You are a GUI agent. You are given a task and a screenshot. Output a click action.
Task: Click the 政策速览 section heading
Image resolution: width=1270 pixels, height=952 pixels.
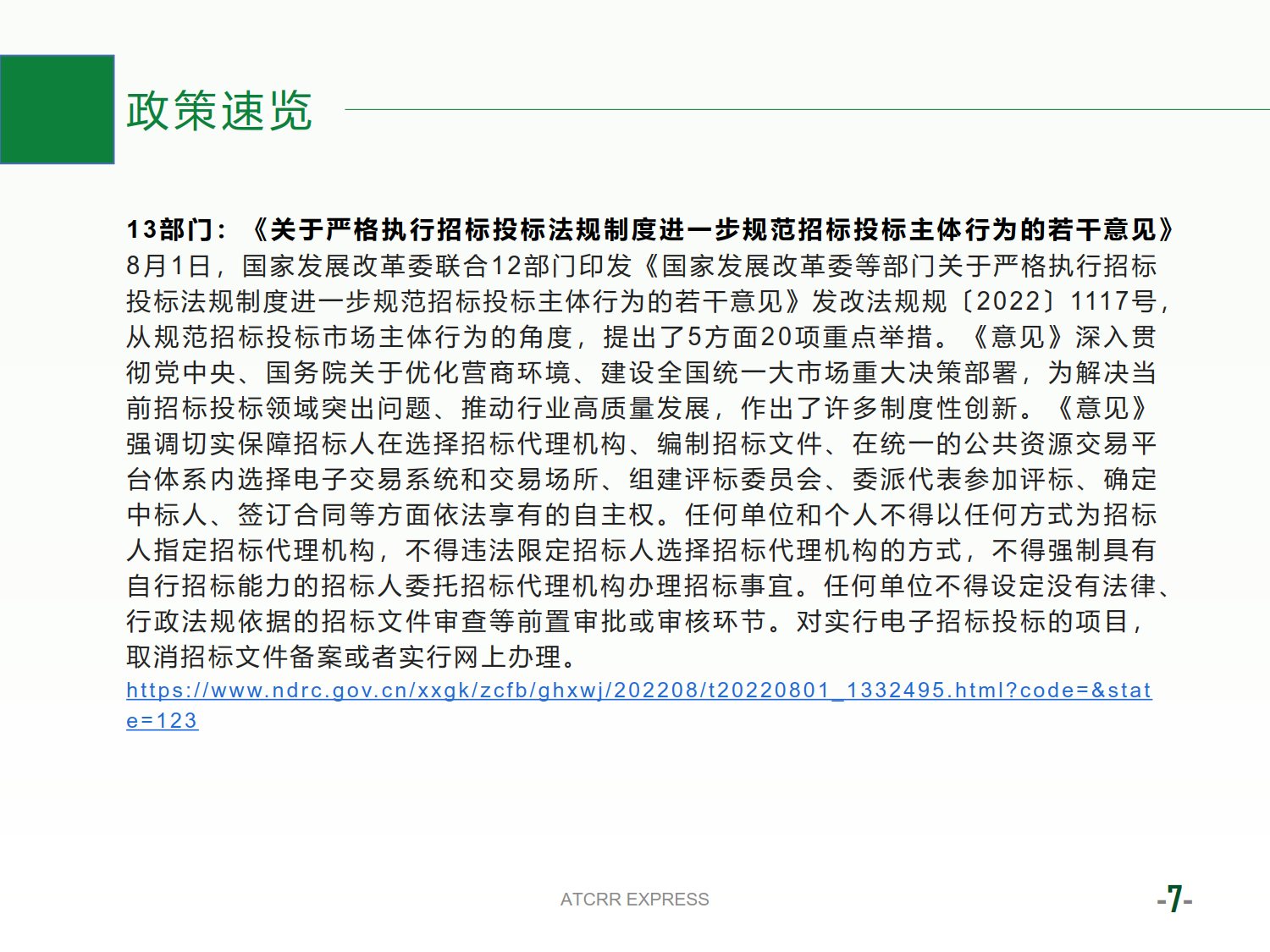[x=219, y=111]
